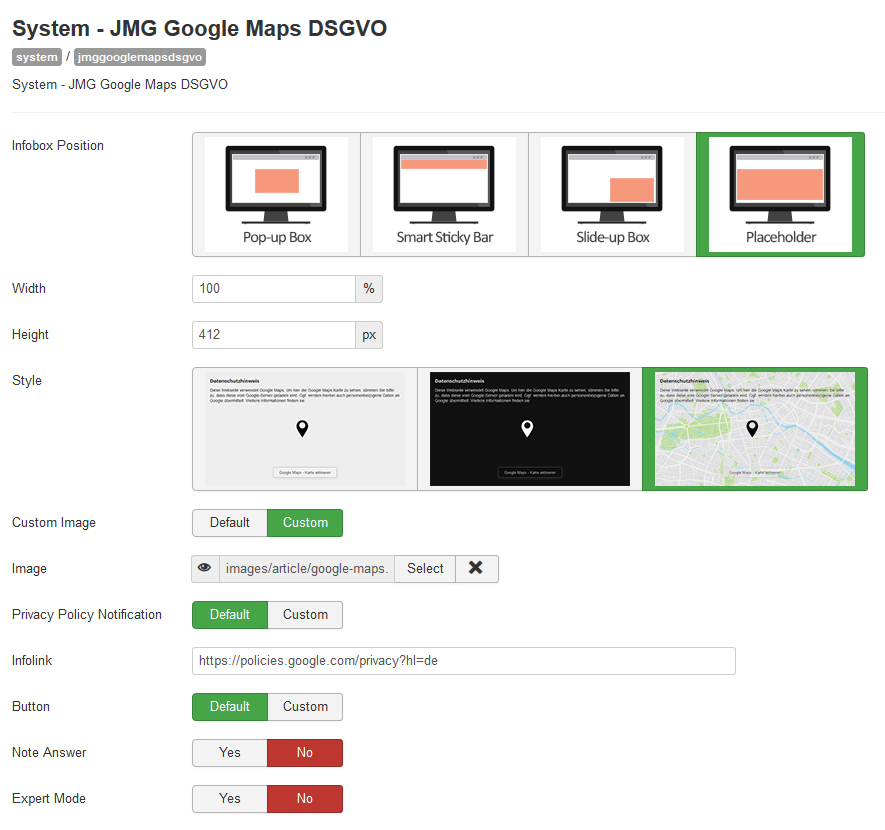
Task: Select the map background style thumbnail
Action: coord(755,429)
